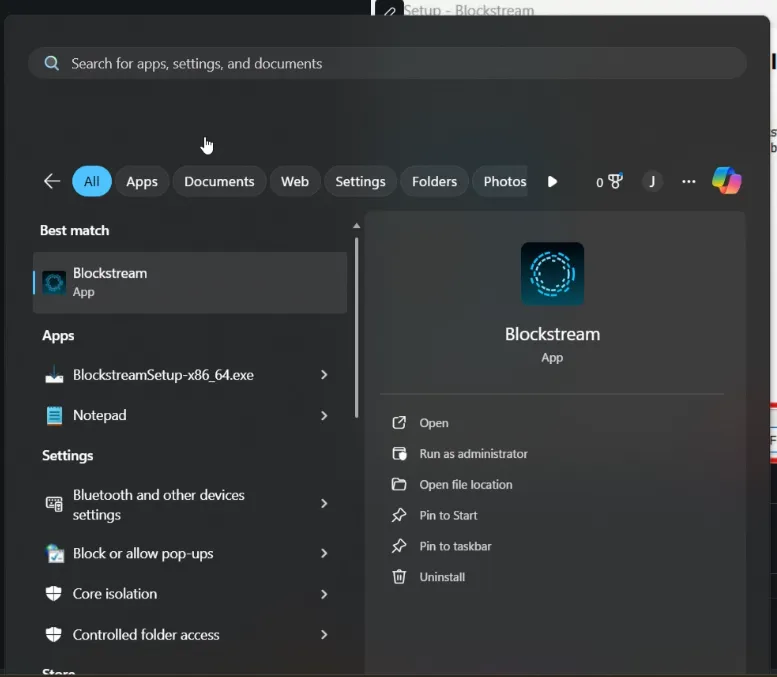Expand BlockstreamSetup-x86_64.exe options chevron
Image resolution: width=777 pixels, height=677 pixels.
pyautogui.click(x=324, y=375)
